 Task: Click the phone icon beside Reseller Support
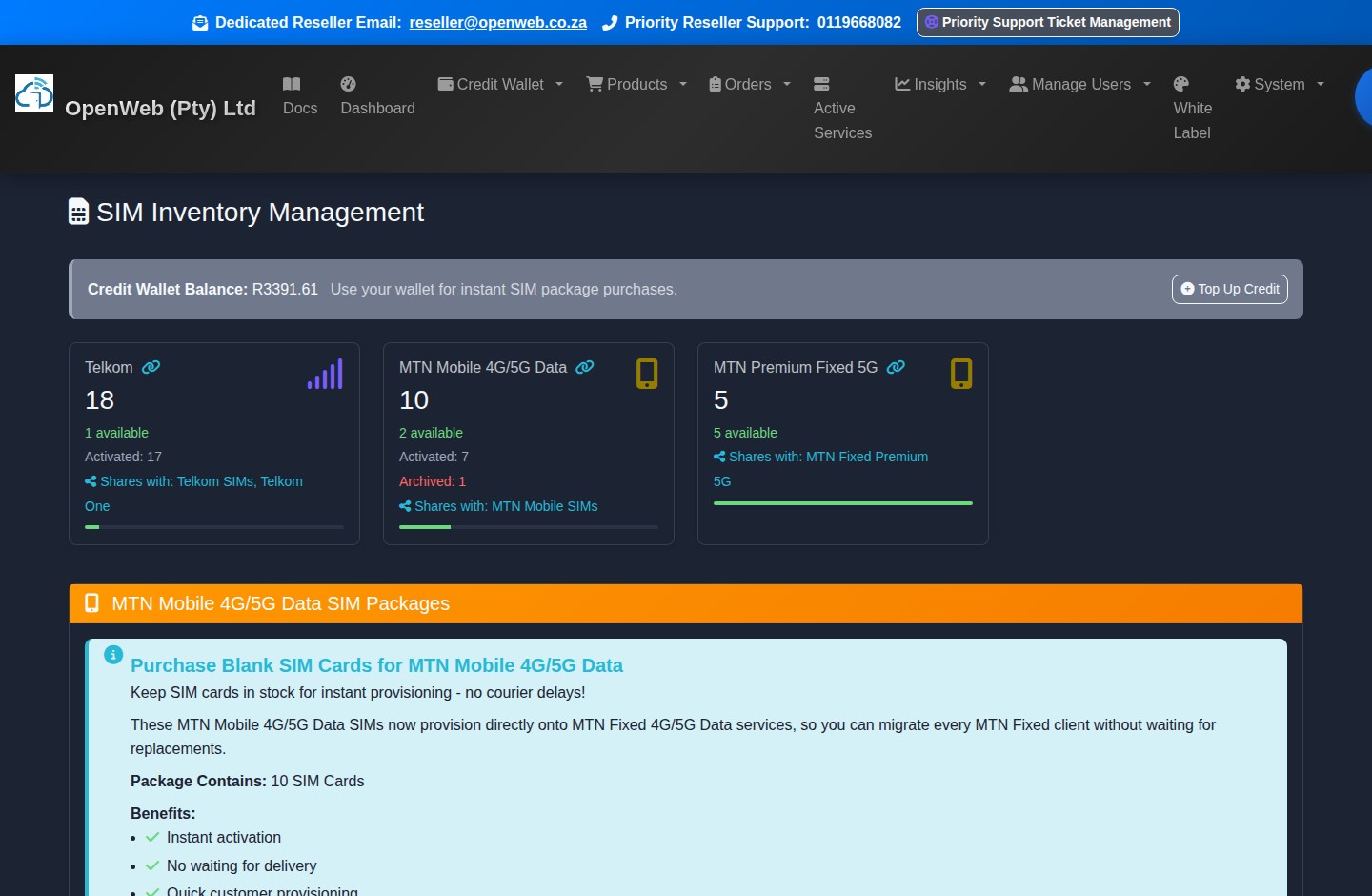[x=610, y=23]
